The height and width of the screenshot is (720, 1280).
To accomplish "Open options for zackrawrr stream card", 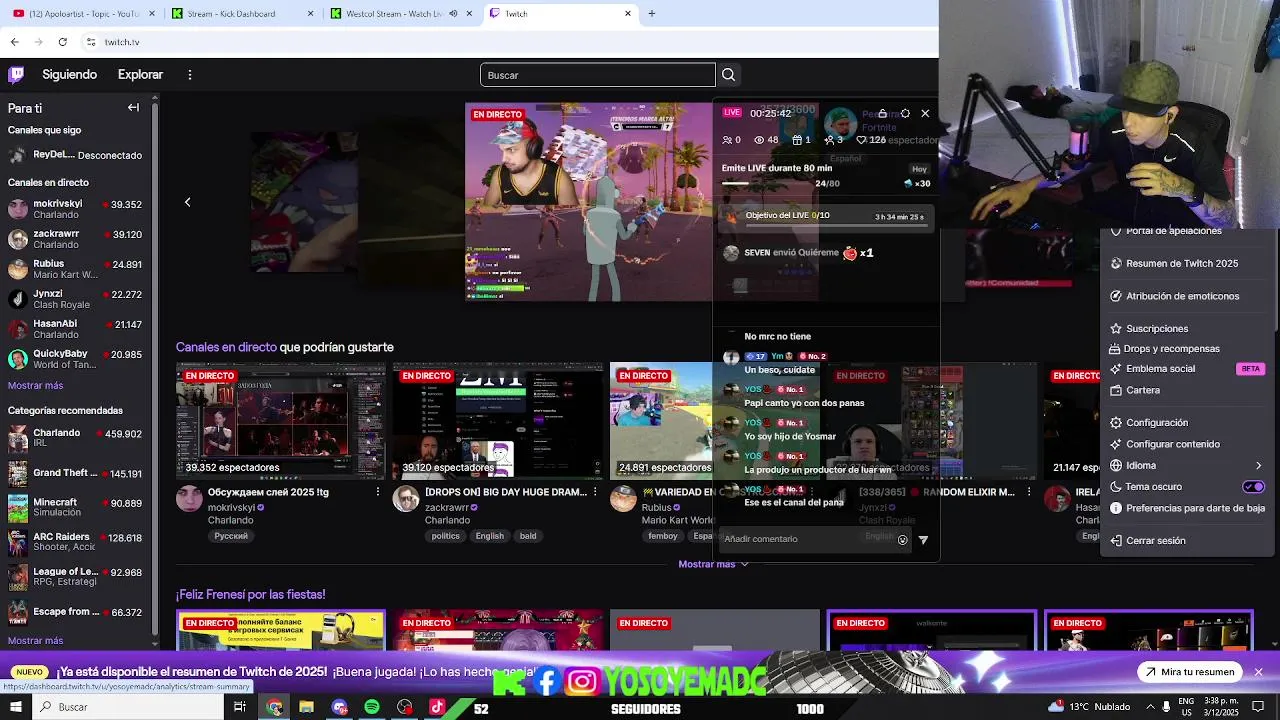I will [595, 492].
